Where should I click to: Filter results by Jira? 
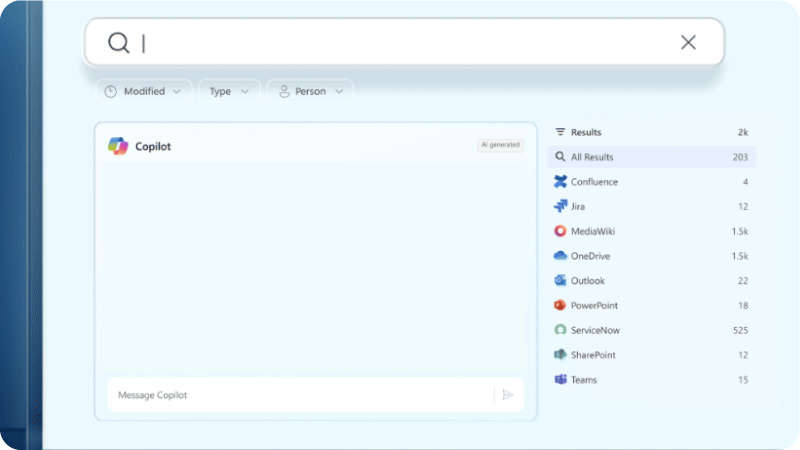[x=652, y=207]
